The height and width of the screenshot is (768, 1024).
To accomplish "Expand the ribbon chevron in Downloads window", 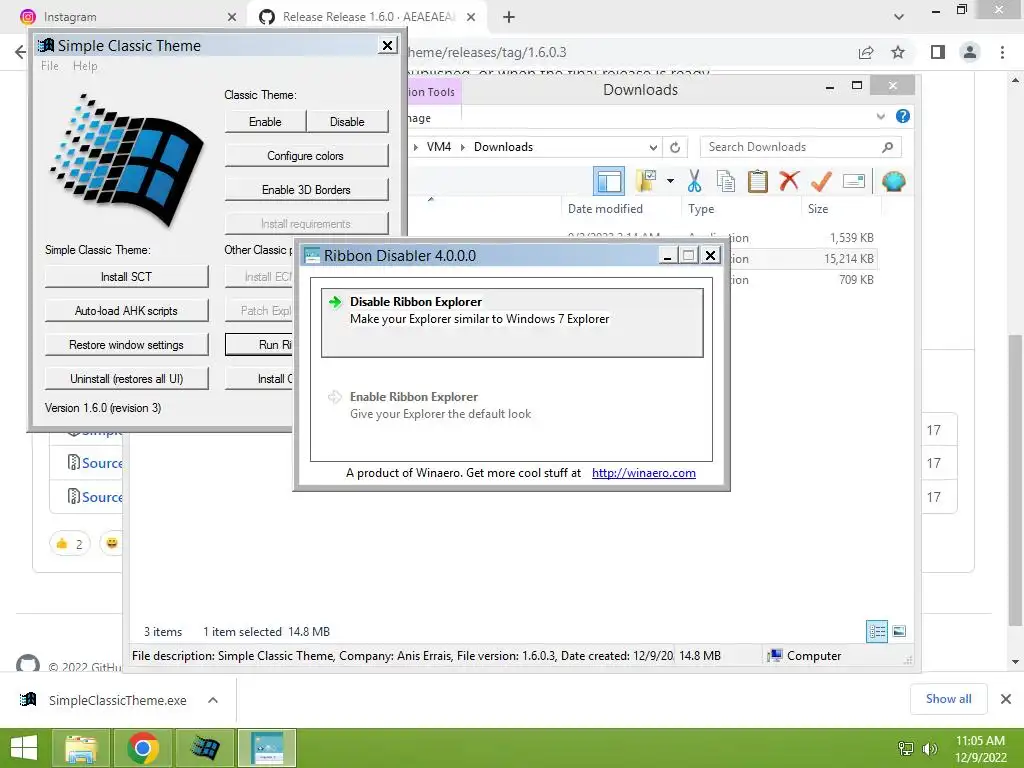I will [880, 117].
